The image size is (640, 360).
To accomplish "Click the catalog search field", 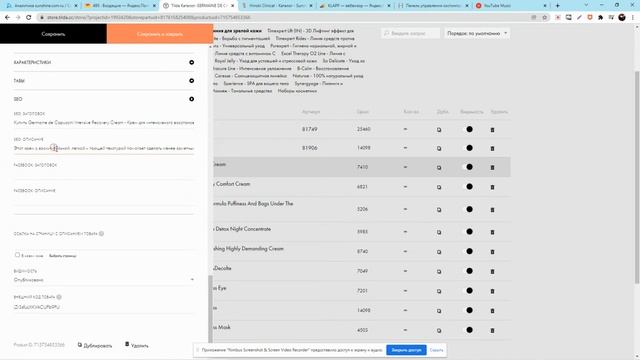I will (x=411, y=33).
